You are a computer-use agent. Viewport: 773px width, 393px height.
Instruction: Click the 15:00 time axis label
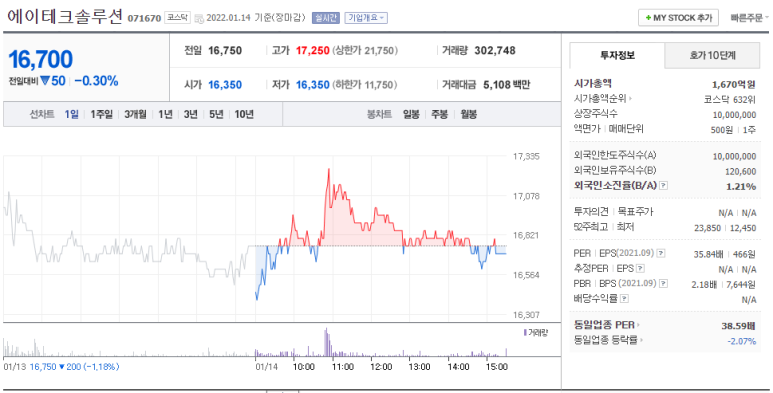click(496, 367)
